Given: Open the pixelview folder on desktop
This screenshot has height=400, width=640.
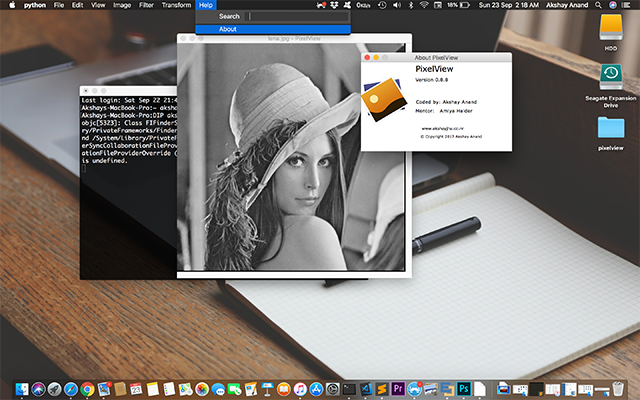Looking at the screenshot, I should click(x=611, y=127).
